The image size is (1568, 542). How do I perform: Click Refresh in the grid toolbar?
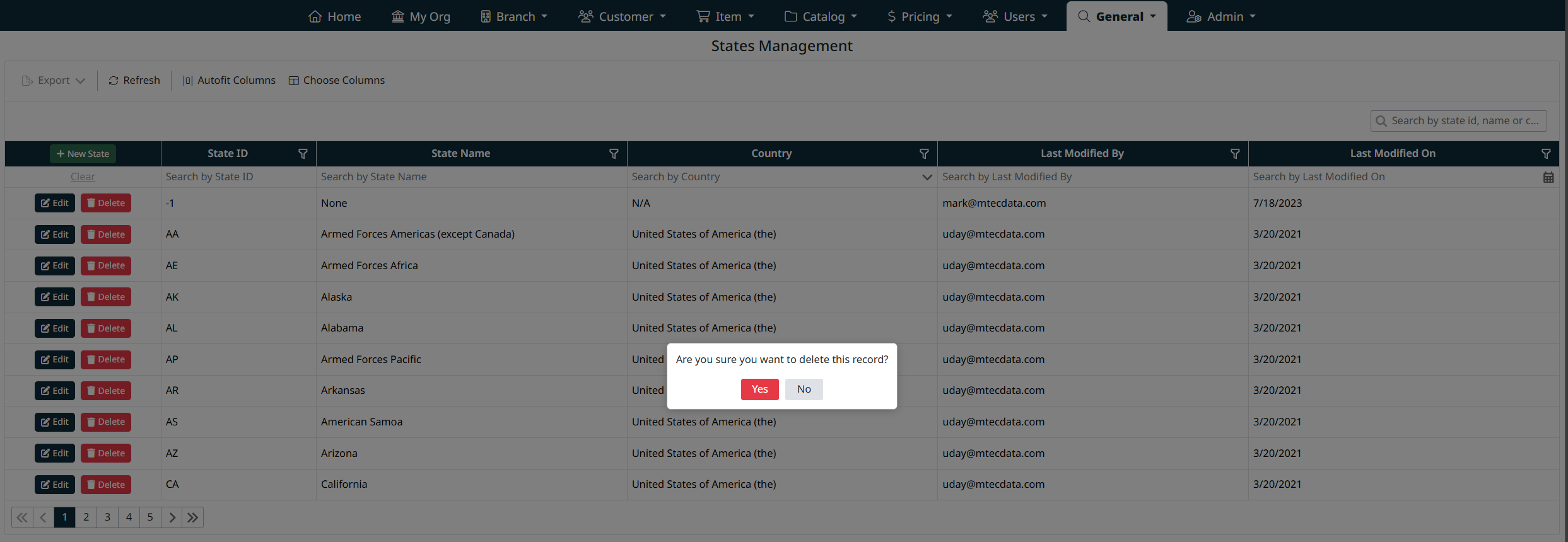(x=134, y=81)
